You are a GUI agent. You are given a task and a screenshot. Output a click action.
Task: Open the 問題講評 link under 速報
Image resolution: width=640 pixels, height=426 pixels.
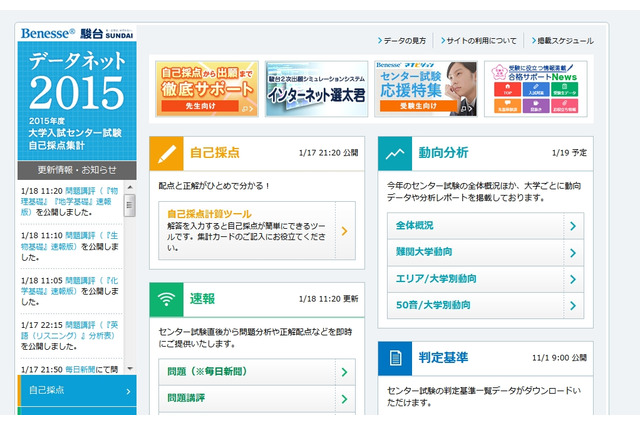pyautogui.click(x=186, y=398)
